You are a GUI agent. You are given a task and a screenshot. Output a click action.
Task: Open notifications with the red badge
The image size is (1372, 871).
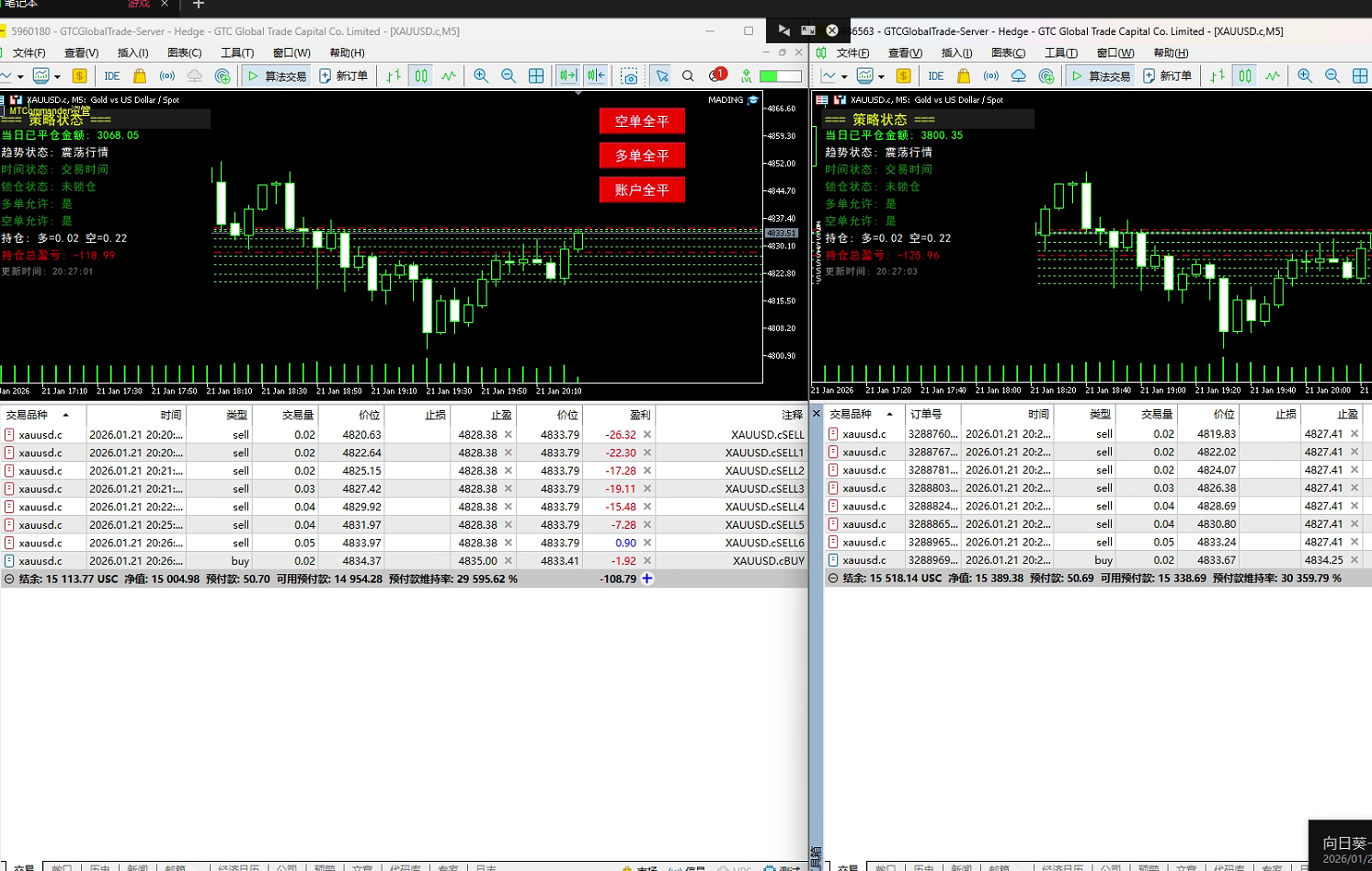pos(717,75)
